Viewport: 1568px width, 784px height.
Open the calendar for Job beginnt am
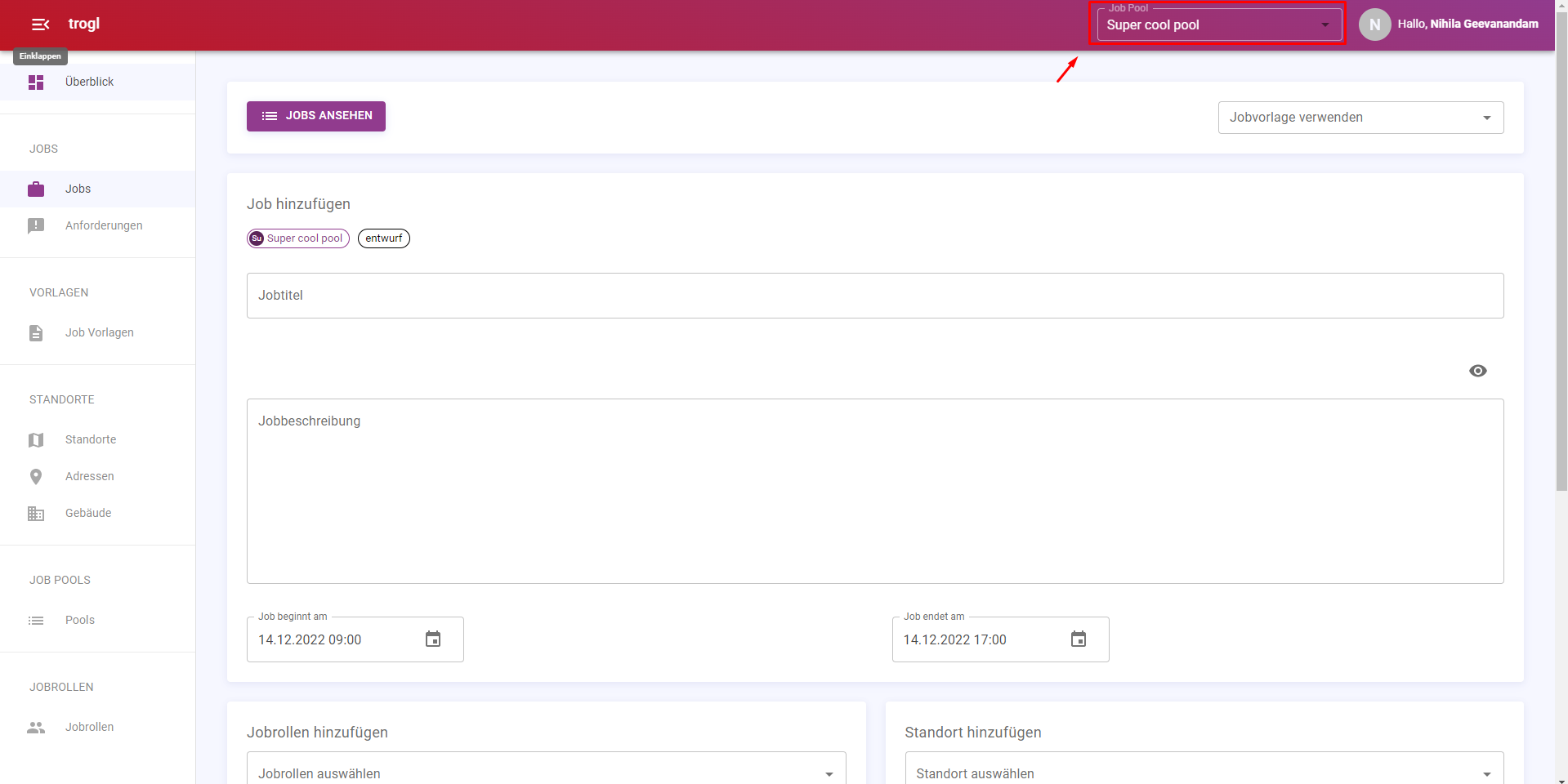click(433, 639)
